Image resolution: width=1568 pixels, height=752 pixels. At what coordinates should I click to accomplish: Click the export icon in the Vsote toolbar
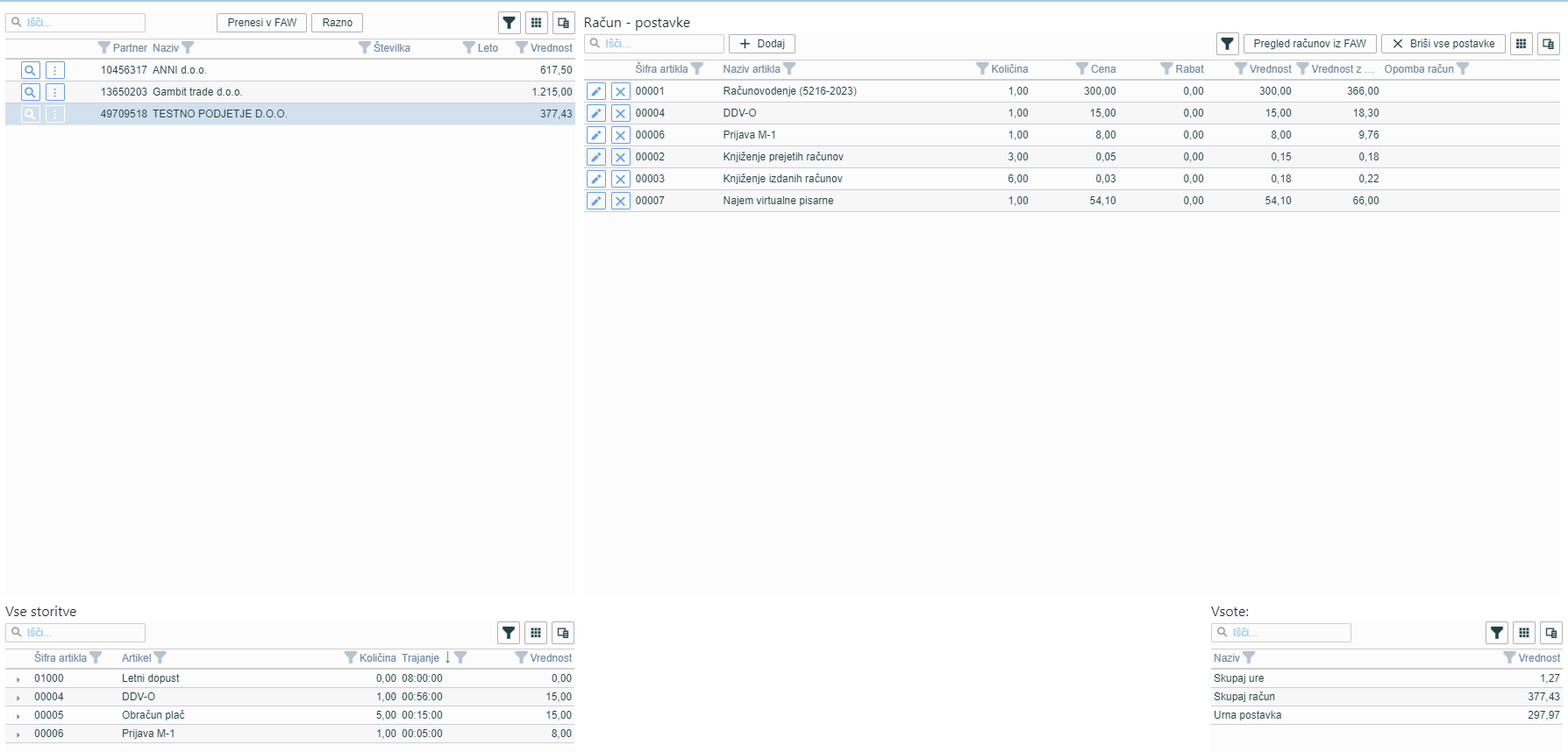(1551, 633)
